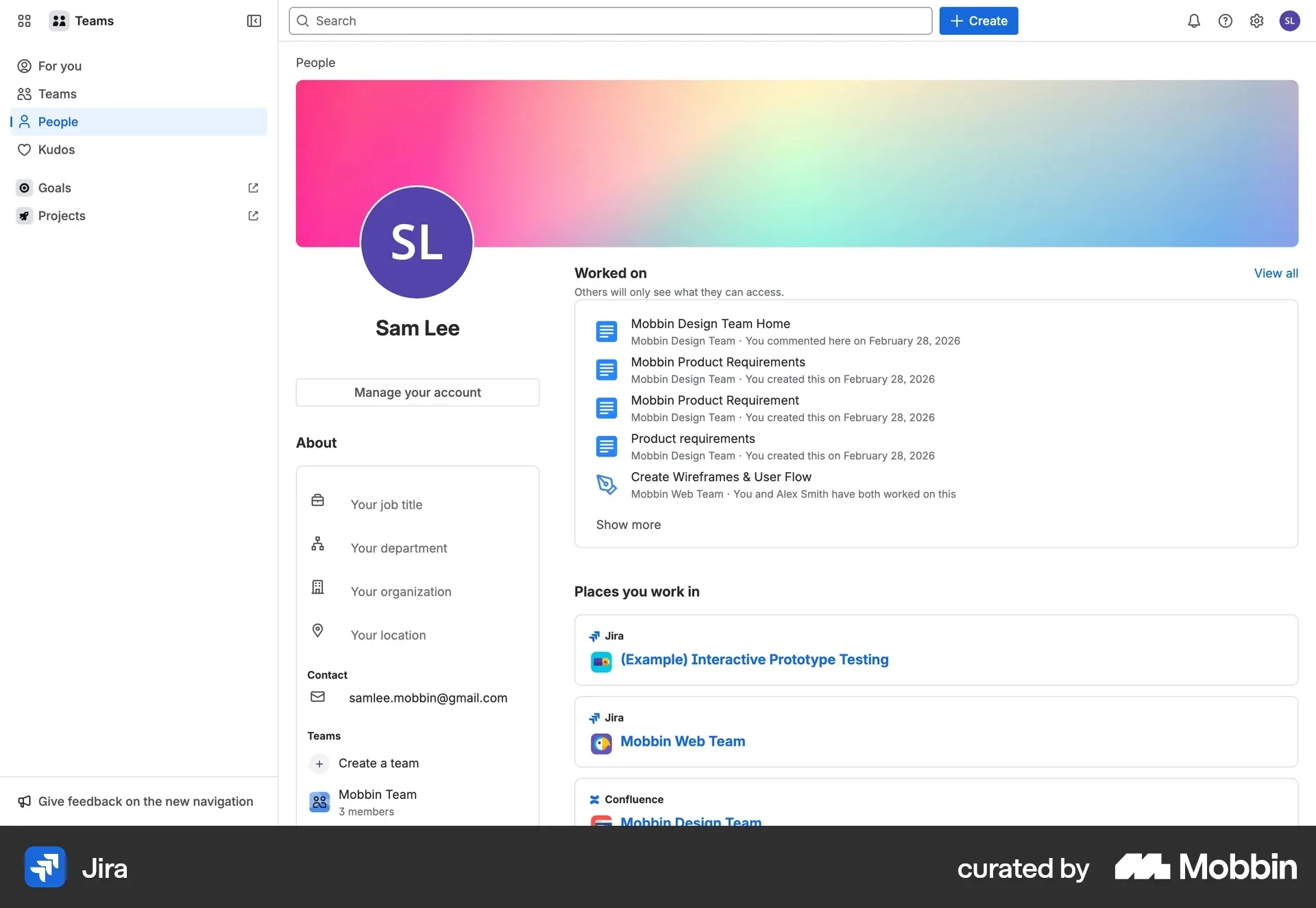Click the Teams app logo icon in header

(x=59, y=21)
